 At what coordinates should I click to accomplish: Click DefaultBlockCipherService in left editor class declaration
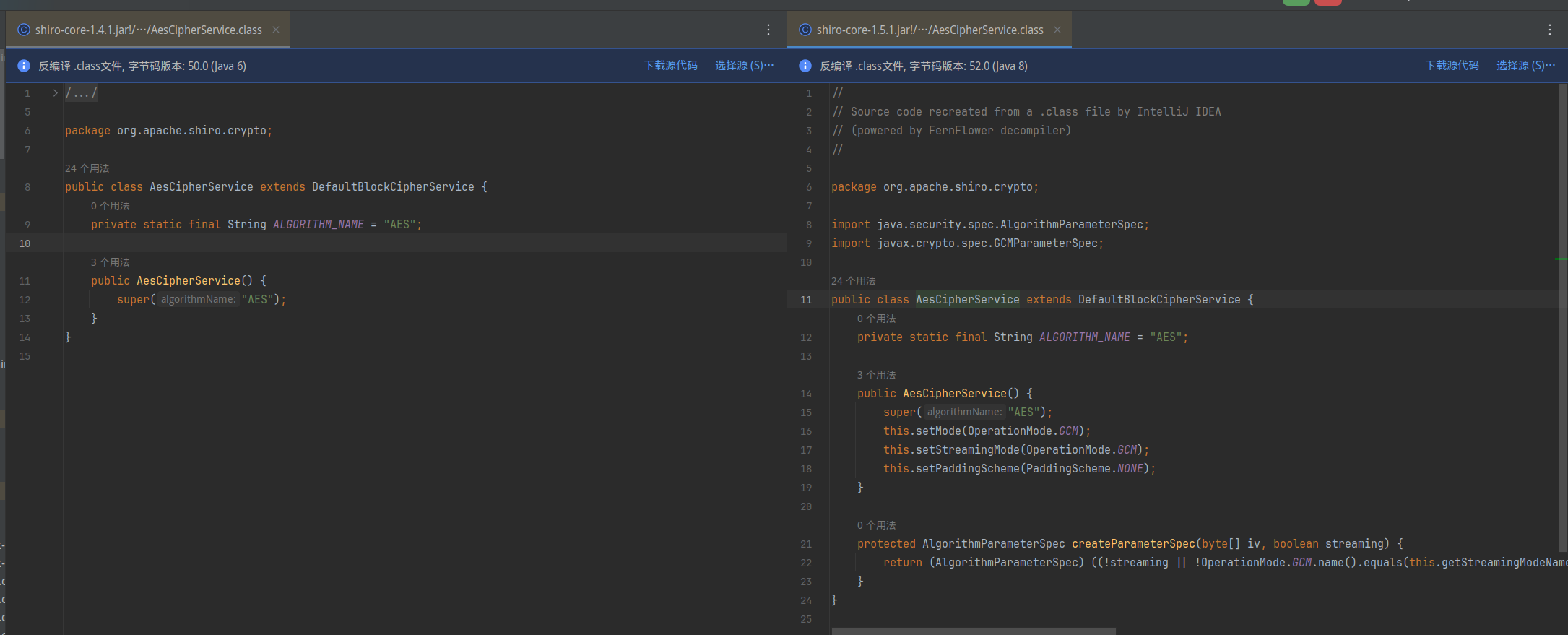click(x=393, y=187)
